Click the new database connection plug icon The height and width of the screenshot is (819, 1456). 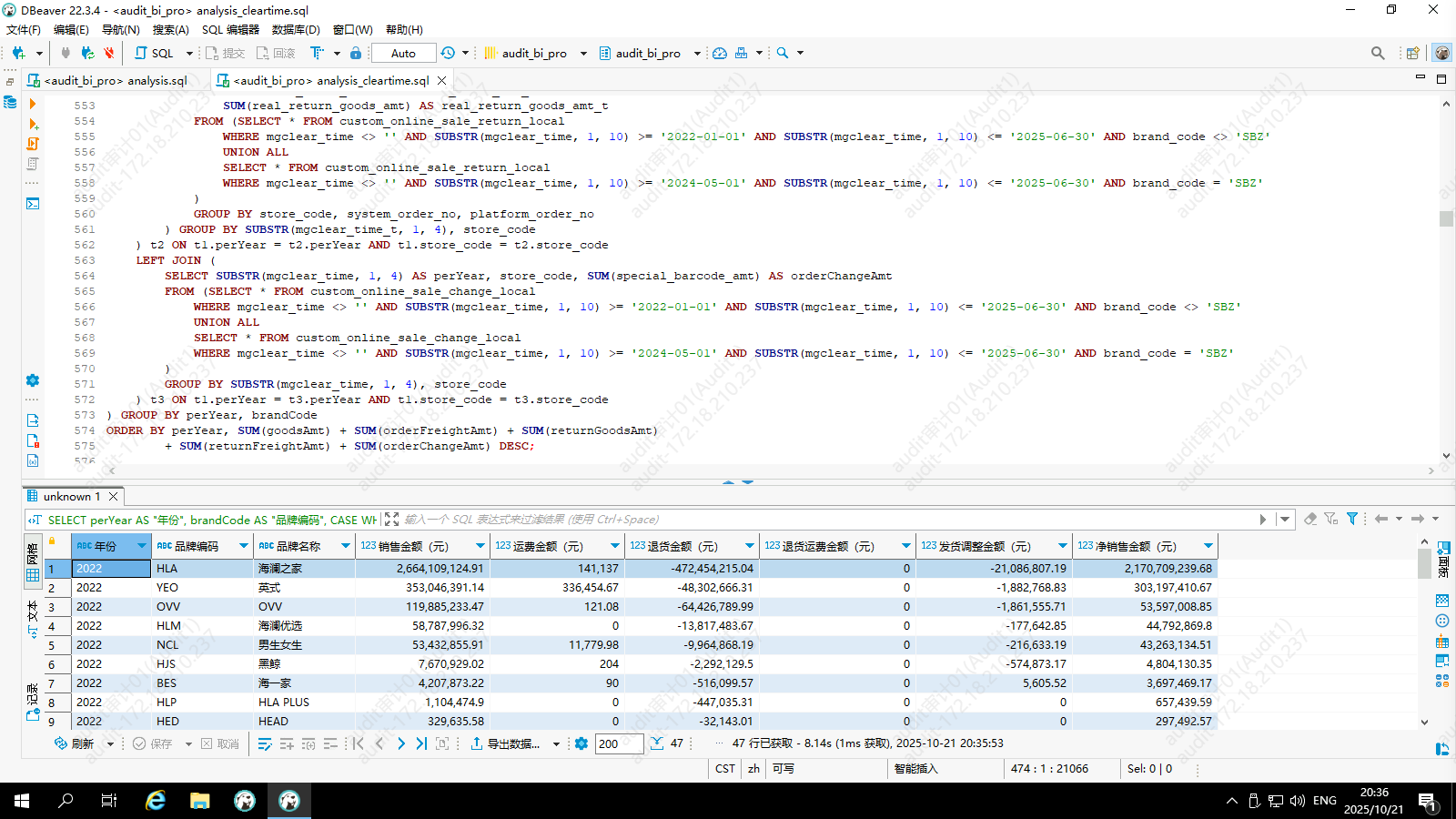pyautogui.click(x=18, y=53)
